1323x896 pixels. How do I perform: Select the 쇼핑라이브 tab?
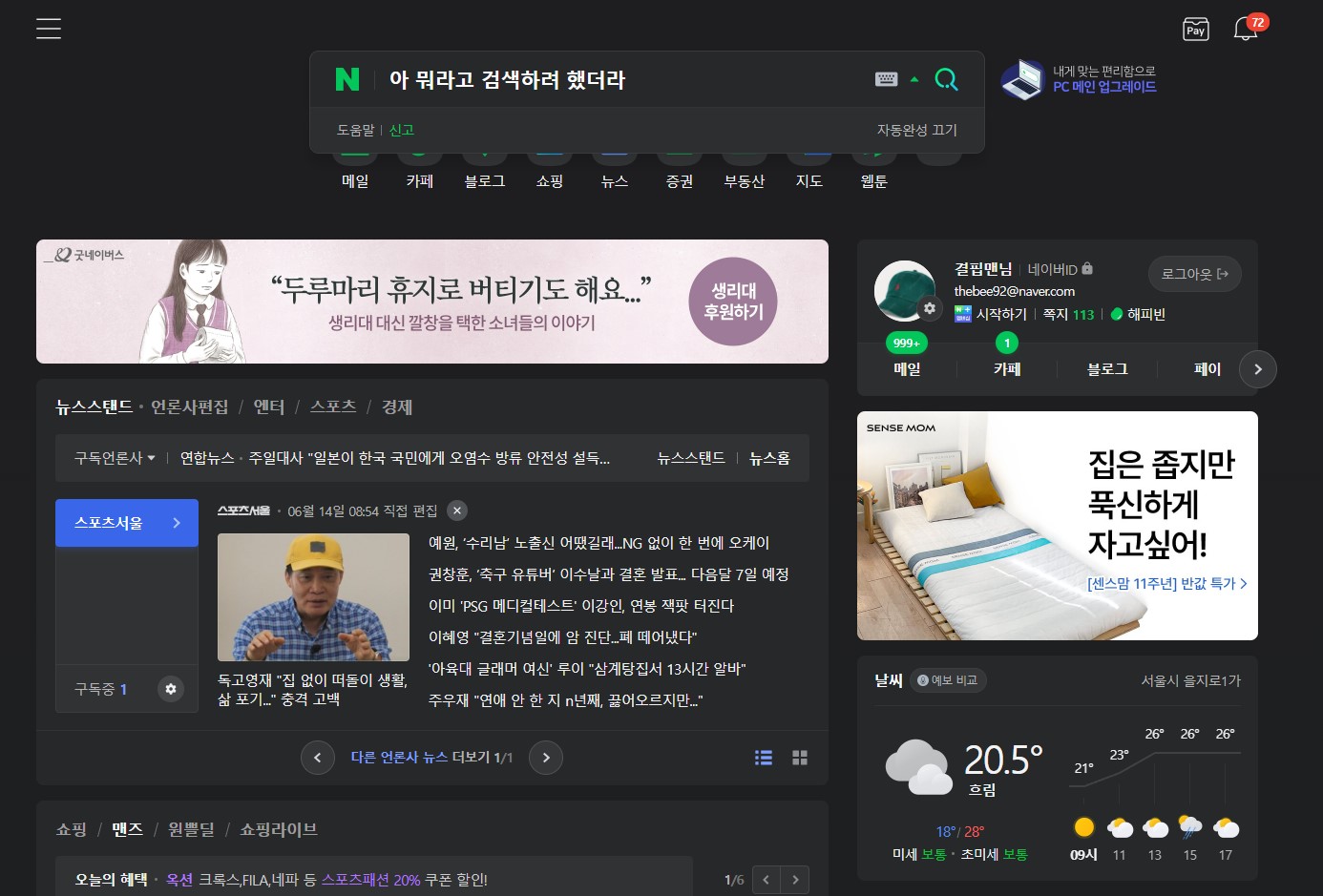pos(279,830)
